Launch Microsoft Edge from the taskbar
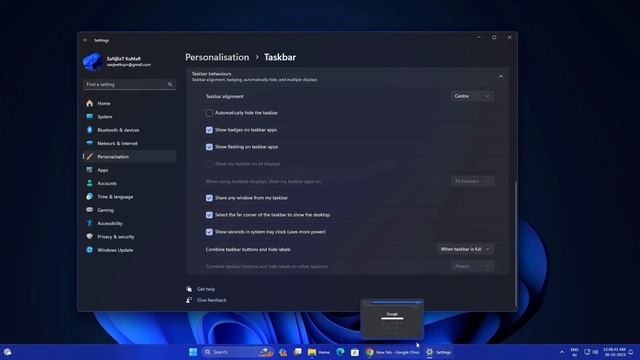Screen dimensions: 640x360 pos(340,352)
